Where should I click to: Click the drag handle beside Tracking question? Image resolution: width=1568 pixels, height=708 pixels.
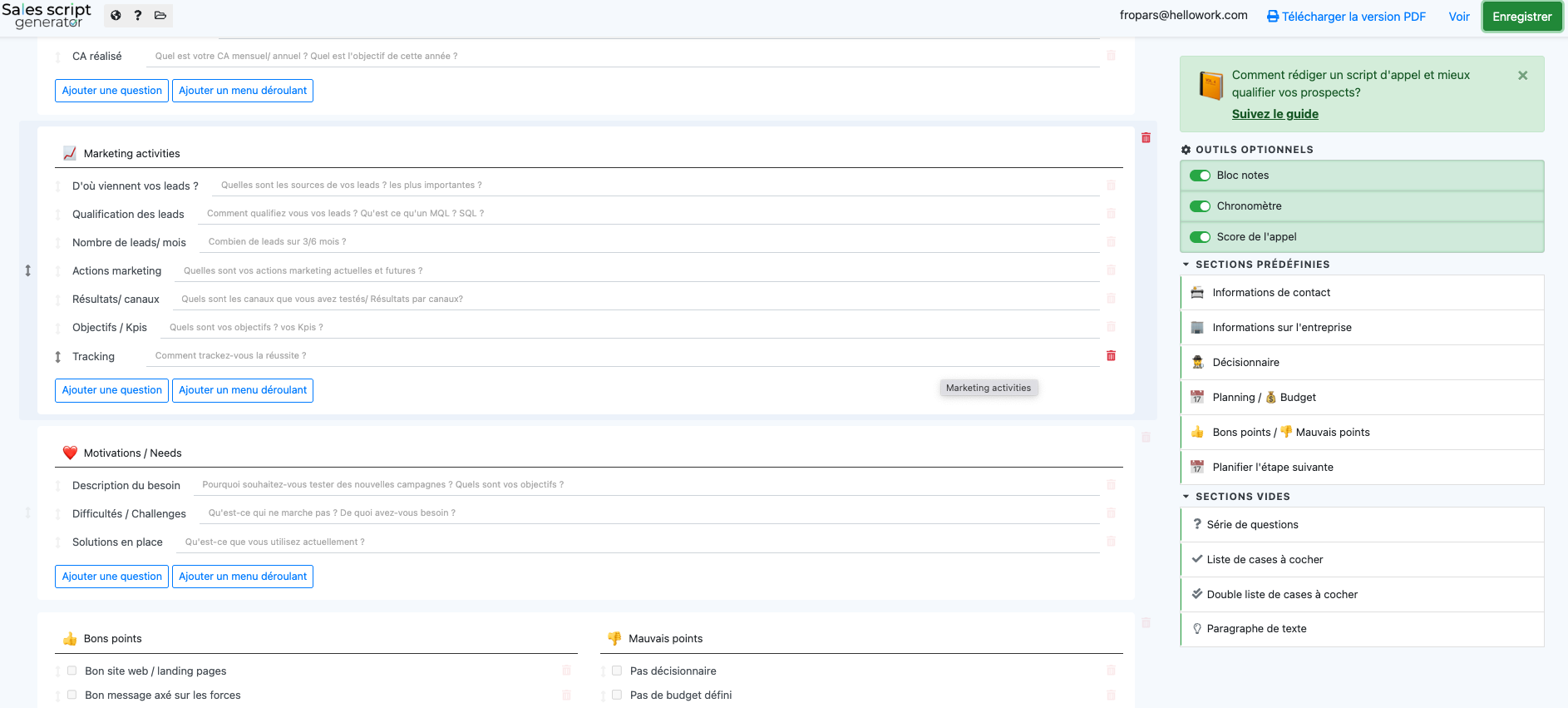[x=57, y=357]
